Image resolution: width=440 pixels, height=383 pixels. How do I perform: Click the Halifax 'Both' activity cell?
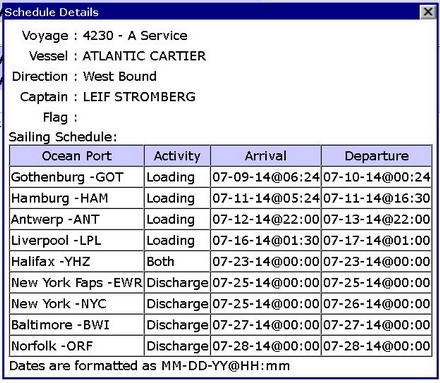coord(177,261)
